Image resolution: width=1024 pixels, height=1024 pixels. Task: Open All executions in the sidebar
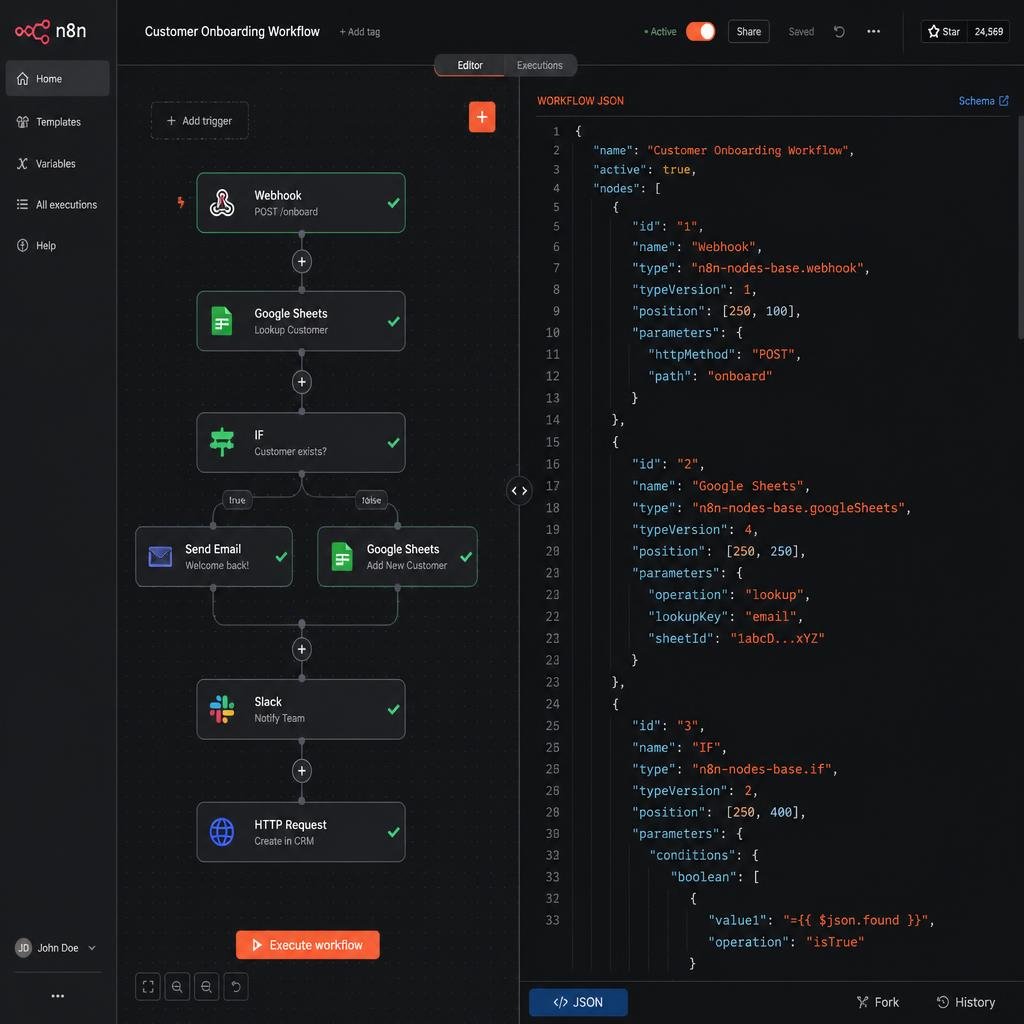pyautogui.click(x=57, y=204)
